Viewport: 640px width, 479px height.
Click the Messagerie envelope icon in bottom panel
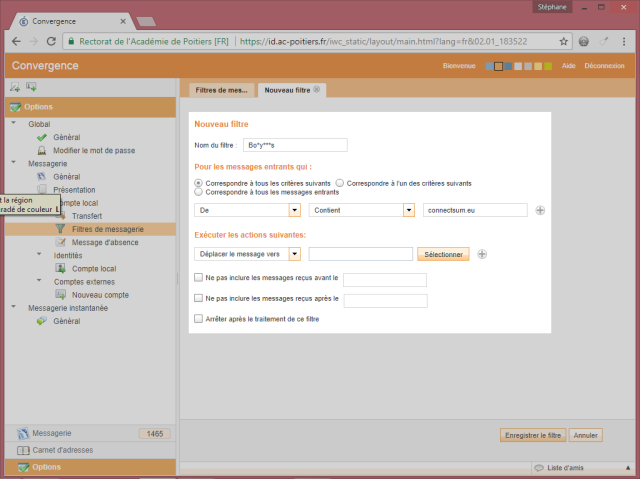click(24, 433)
